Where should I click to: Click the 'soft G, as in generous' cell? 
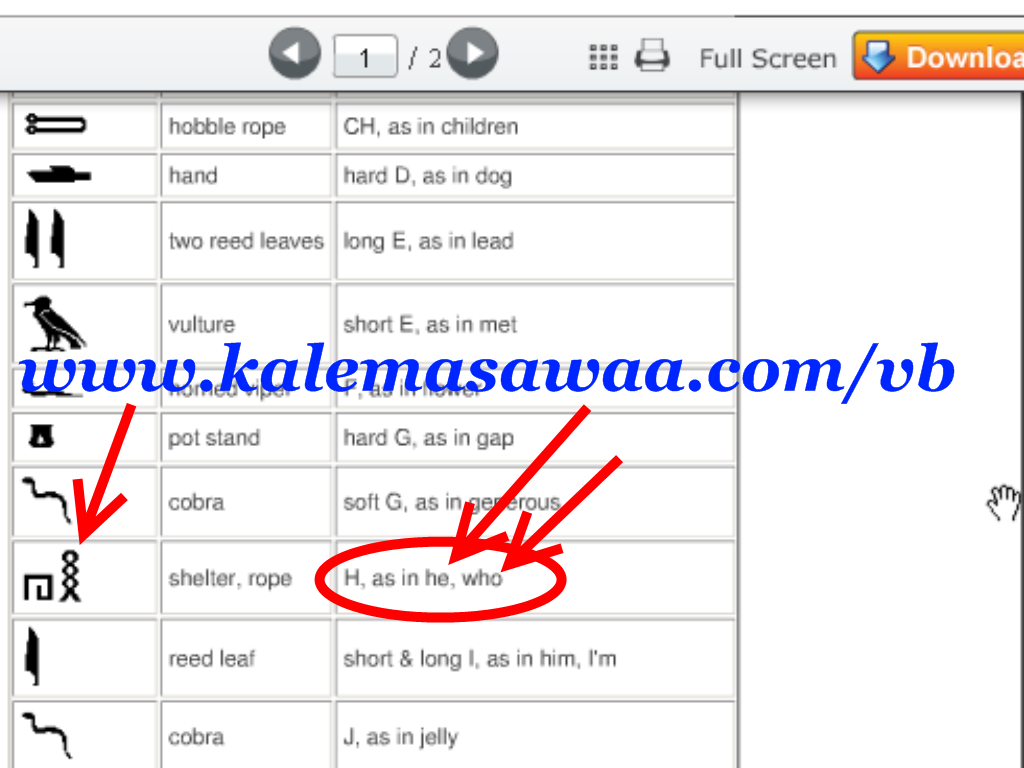536,502
